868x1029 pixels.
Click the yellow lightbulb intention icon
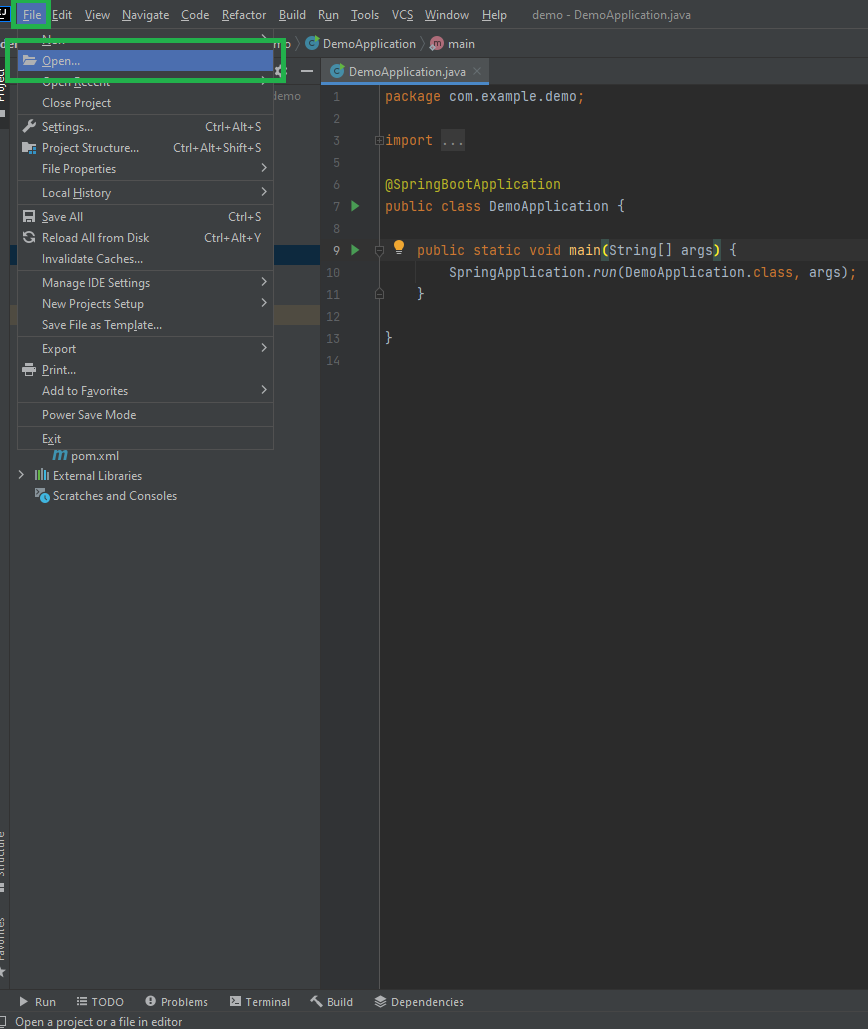coord(398,247)
